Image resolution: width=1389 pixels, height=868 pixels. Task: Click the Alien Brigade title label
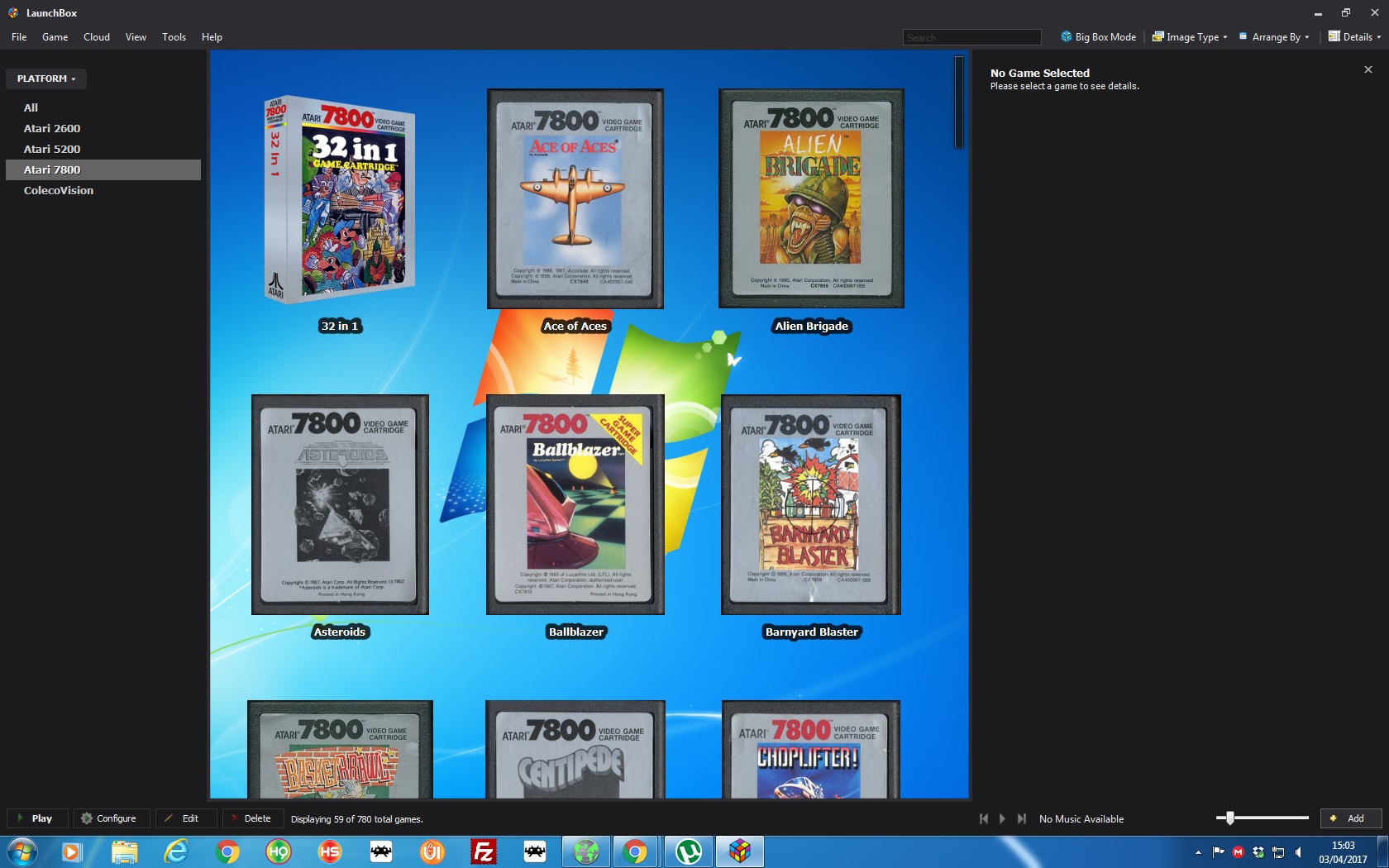coord(811,326)
